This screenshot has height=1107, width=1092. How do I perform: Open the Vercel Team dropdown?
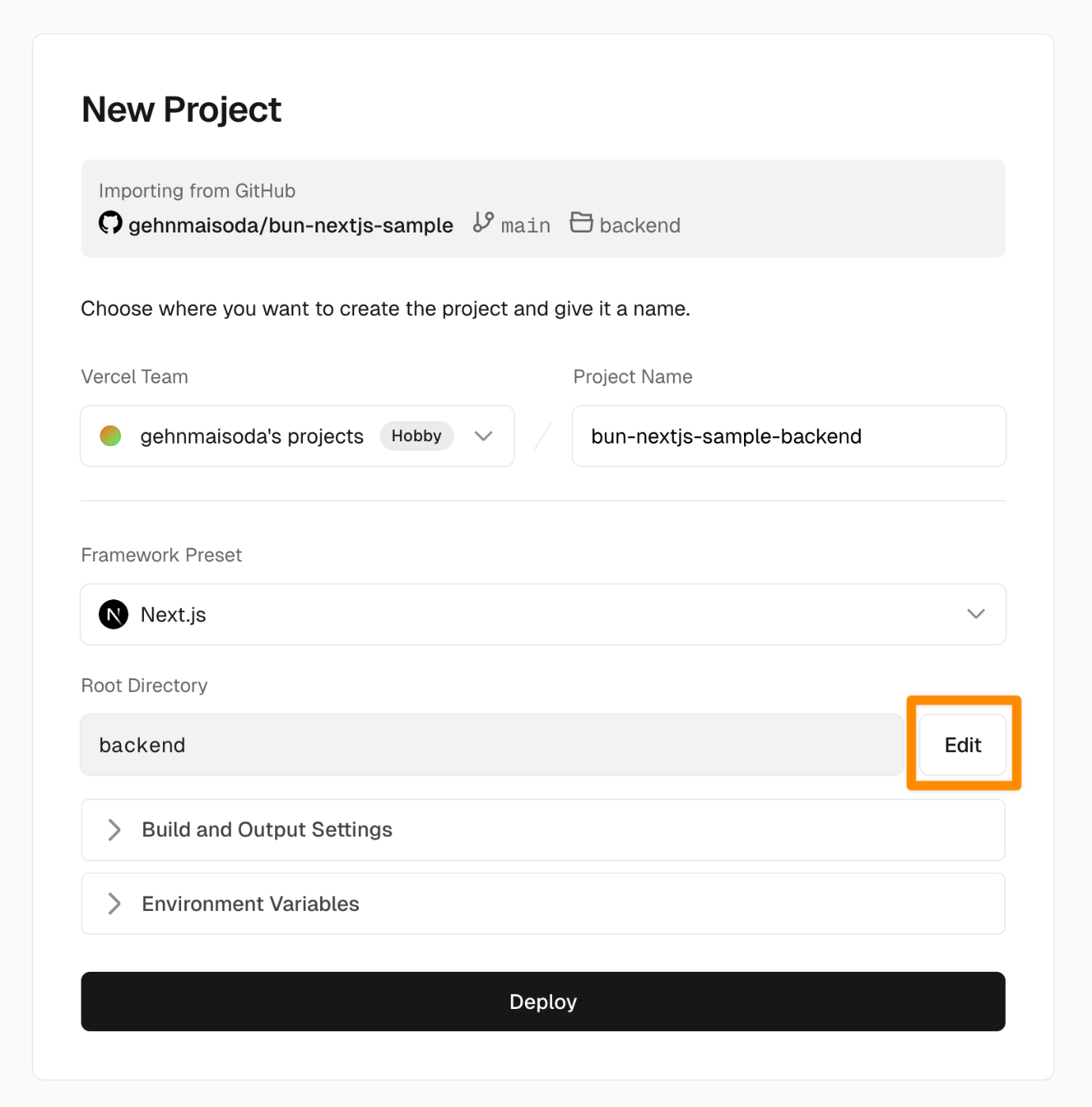[483, 436]
